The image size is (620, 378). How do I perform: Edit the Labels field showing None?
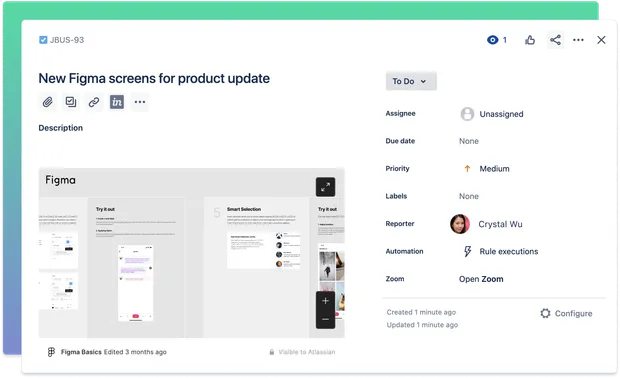pyautogui.click(x=469, y=197)
